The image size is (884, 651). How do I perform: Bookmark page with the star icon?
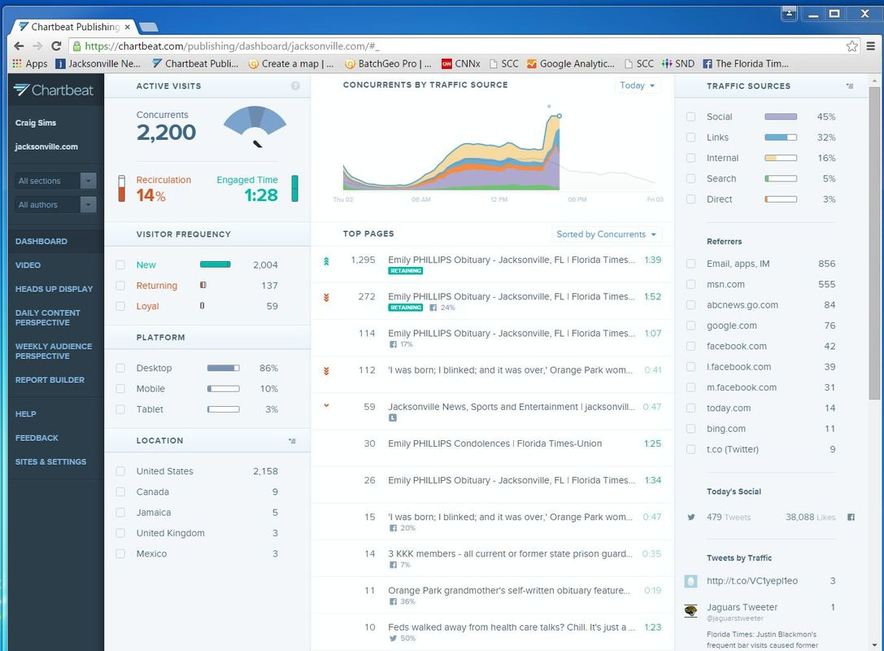pos(852,46)
